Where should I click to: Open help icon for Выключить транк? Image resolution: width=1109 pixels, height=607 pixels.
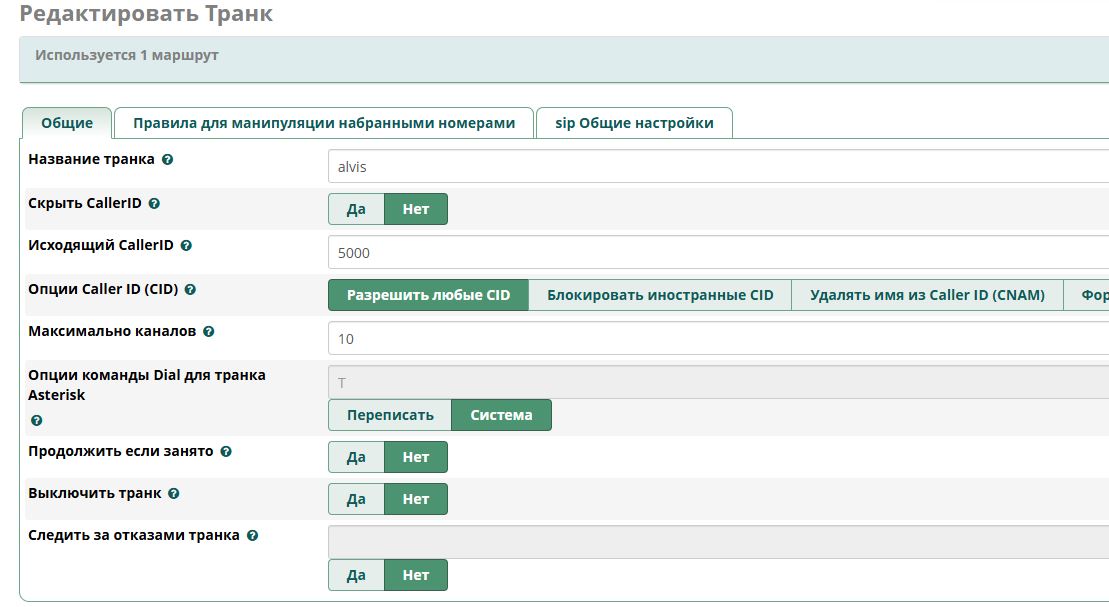174,494
